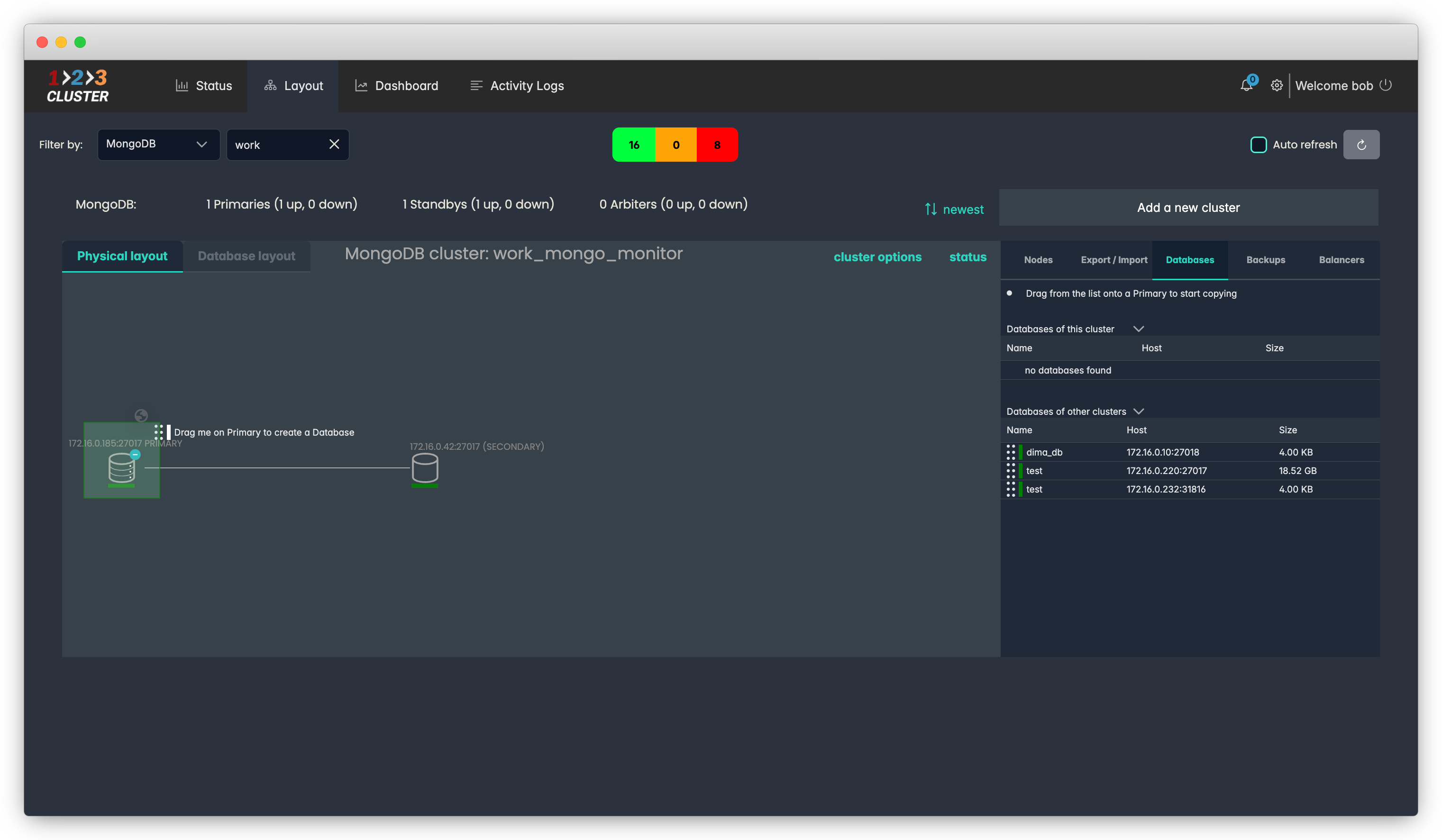Click Add a new cluster button

tap(1188, 208)
